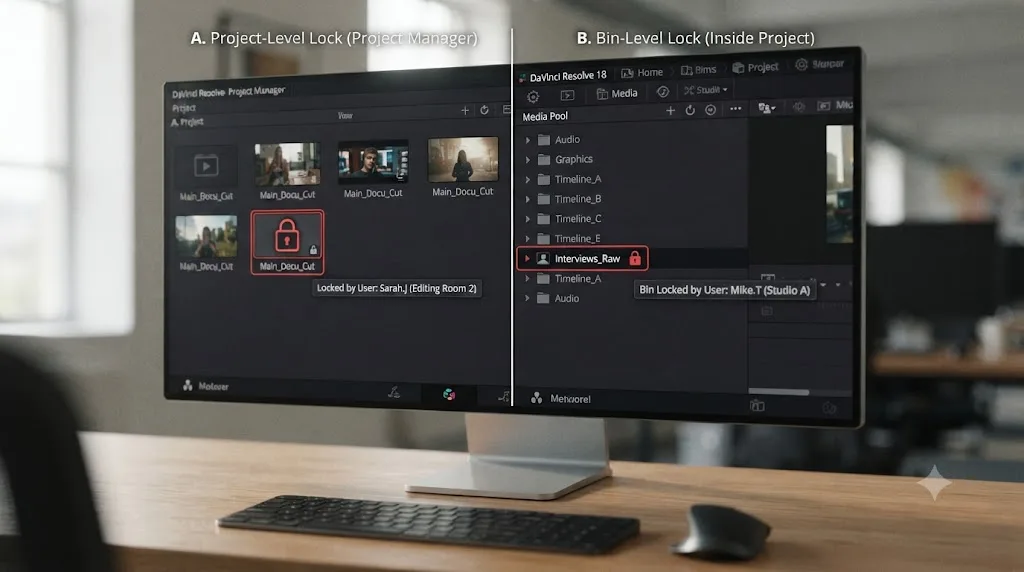Select the project thumbnail with silhouetted standing figure
Image resolution: width=1024 pixels, height=572 pixels.
point(463,159)
